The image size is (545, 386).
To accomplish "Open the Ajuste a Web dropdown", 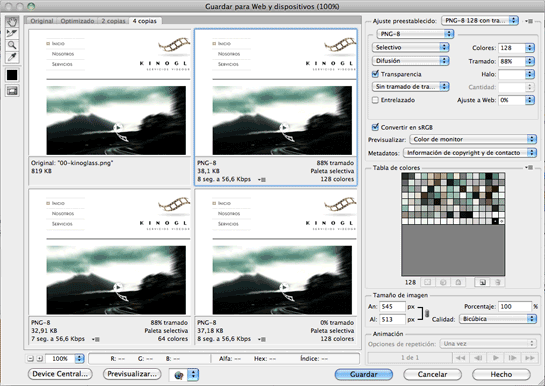I will (x=530, y=100).
